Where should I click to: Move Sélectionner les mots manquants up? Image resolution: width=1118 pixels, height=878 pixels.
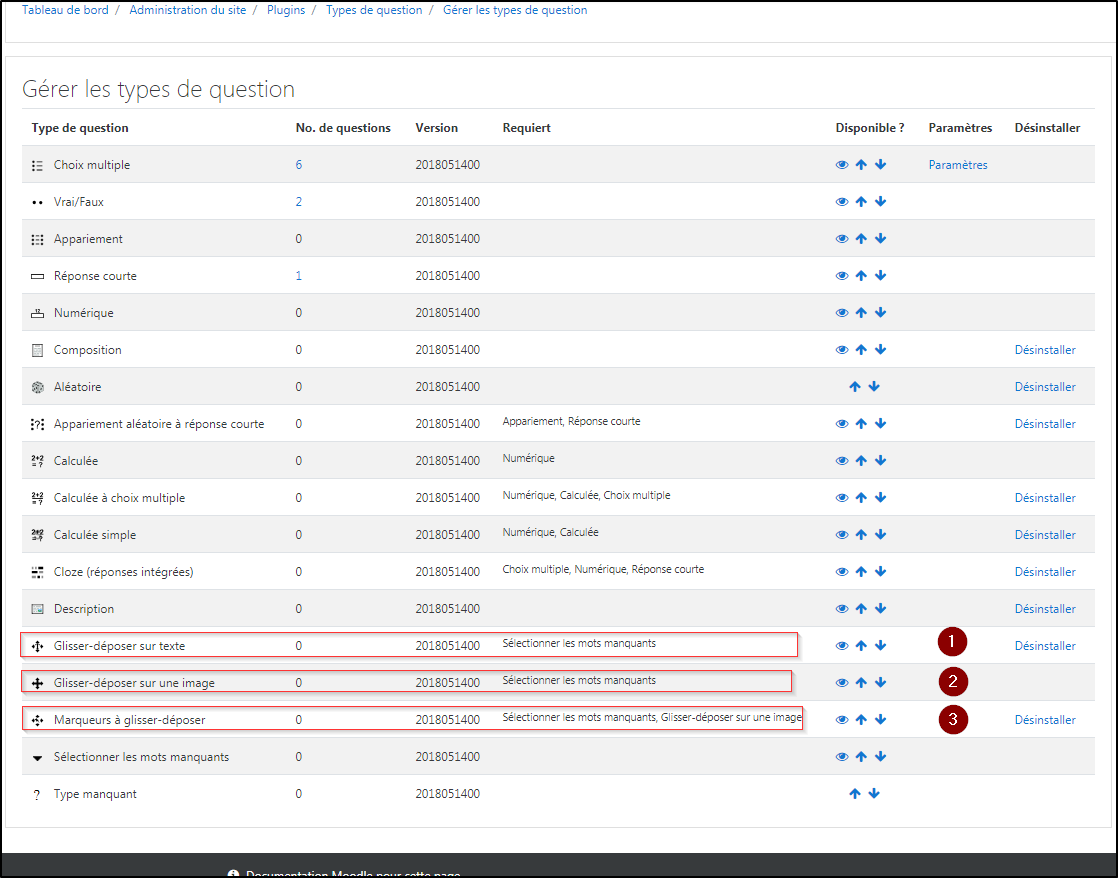[861, 757]
